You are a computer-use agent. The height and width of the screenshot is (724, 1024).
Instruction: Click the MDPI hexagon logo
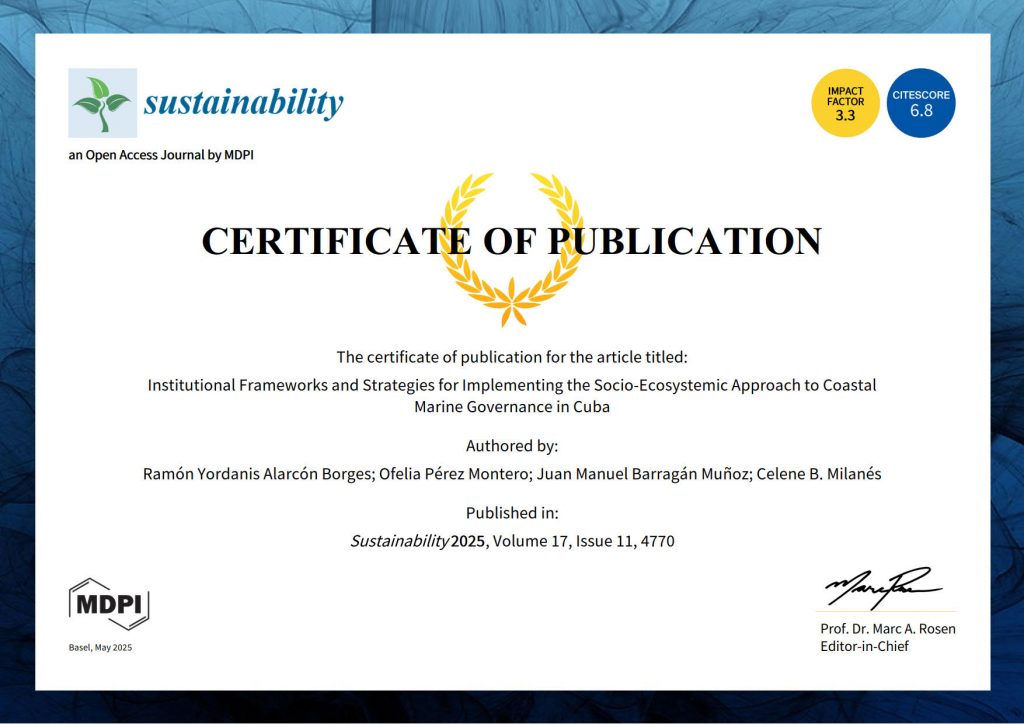point(109,604)
